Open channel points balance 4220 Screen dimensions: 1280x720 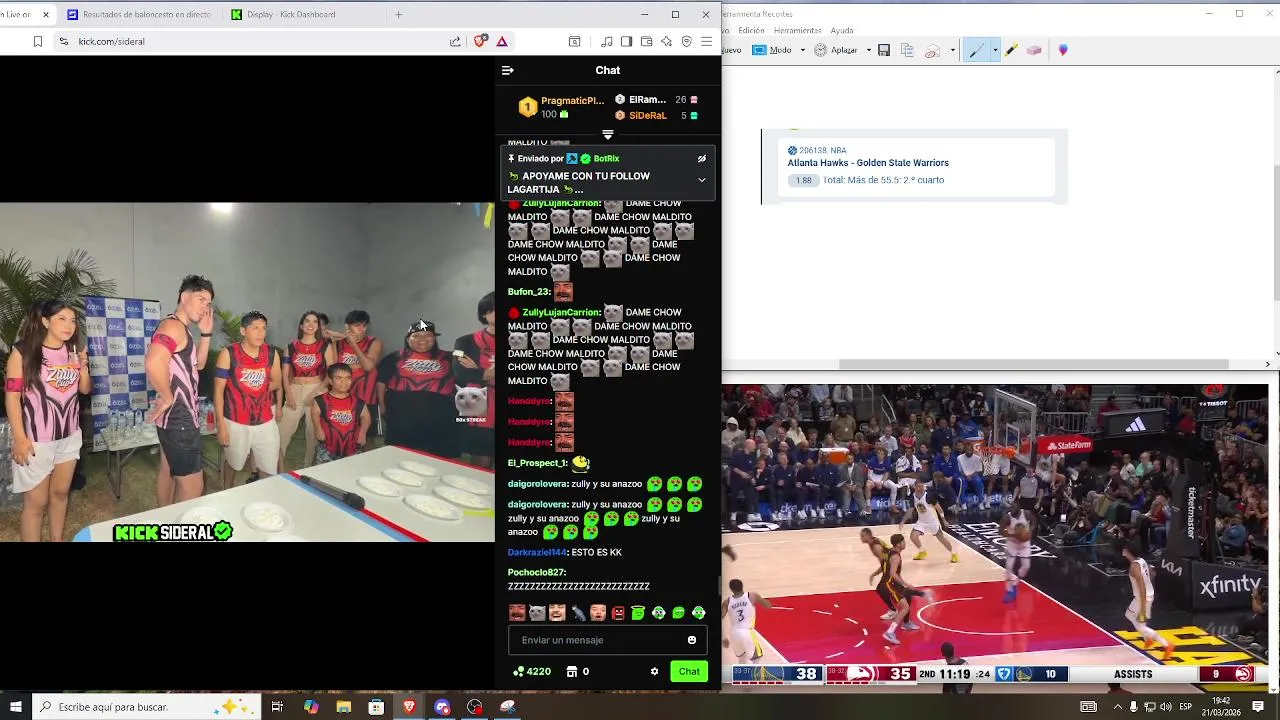click(x=532, y=671)
